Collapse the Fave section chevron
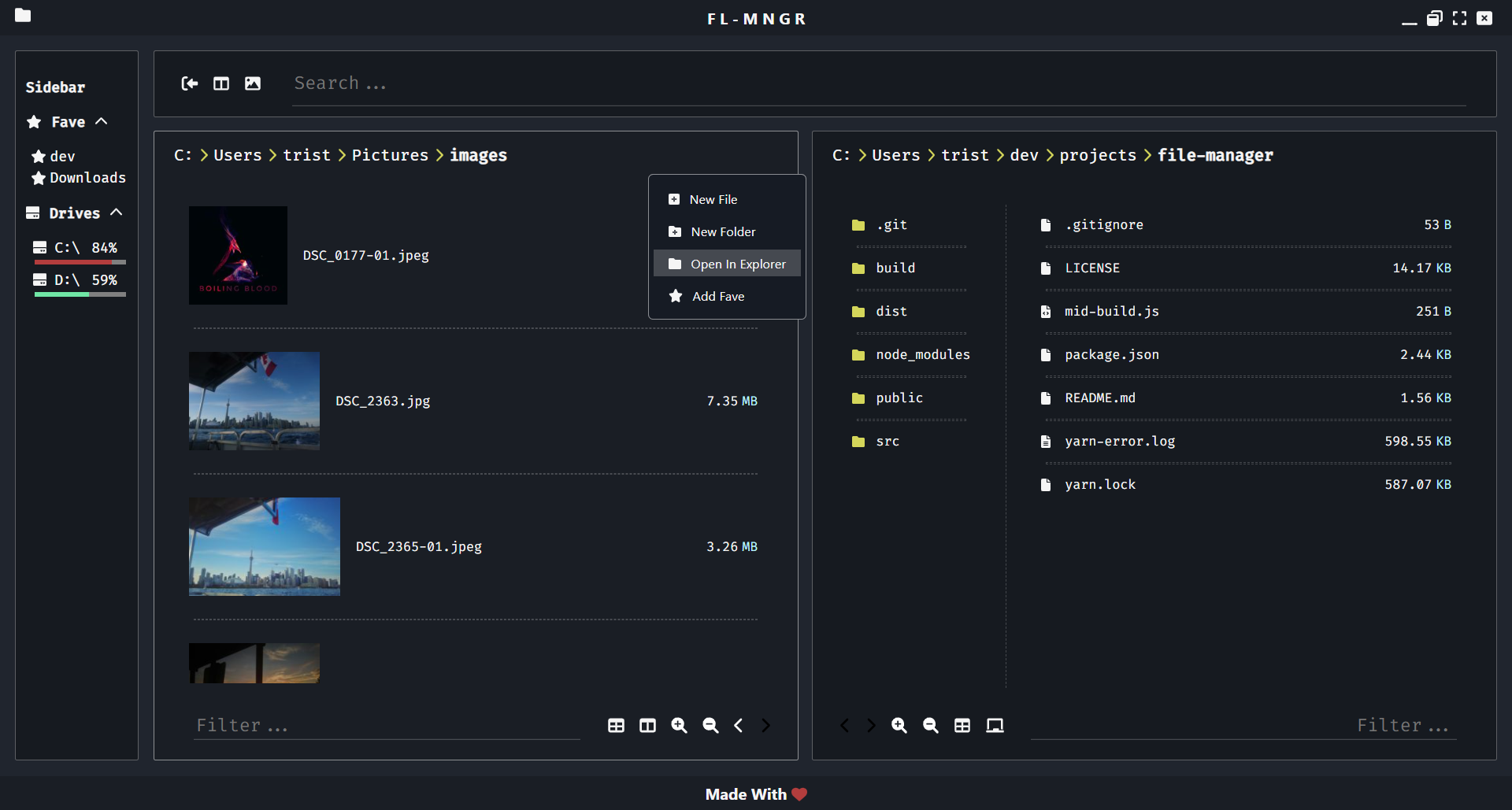The image size is (1512, 810). (x=102, y=121)
